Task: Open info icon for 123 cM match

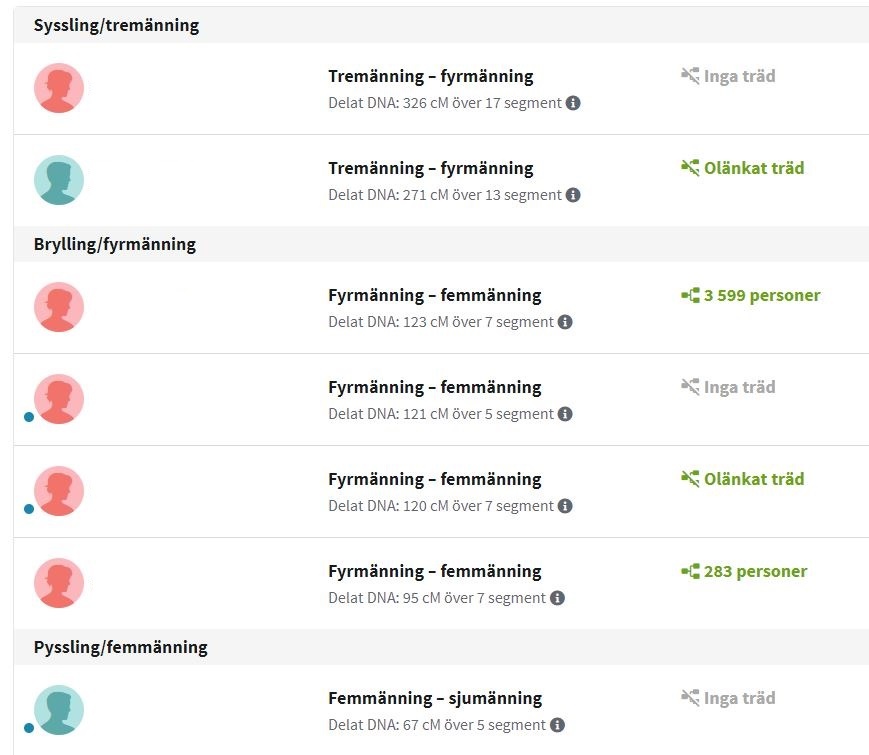Action: coord(565,322)
